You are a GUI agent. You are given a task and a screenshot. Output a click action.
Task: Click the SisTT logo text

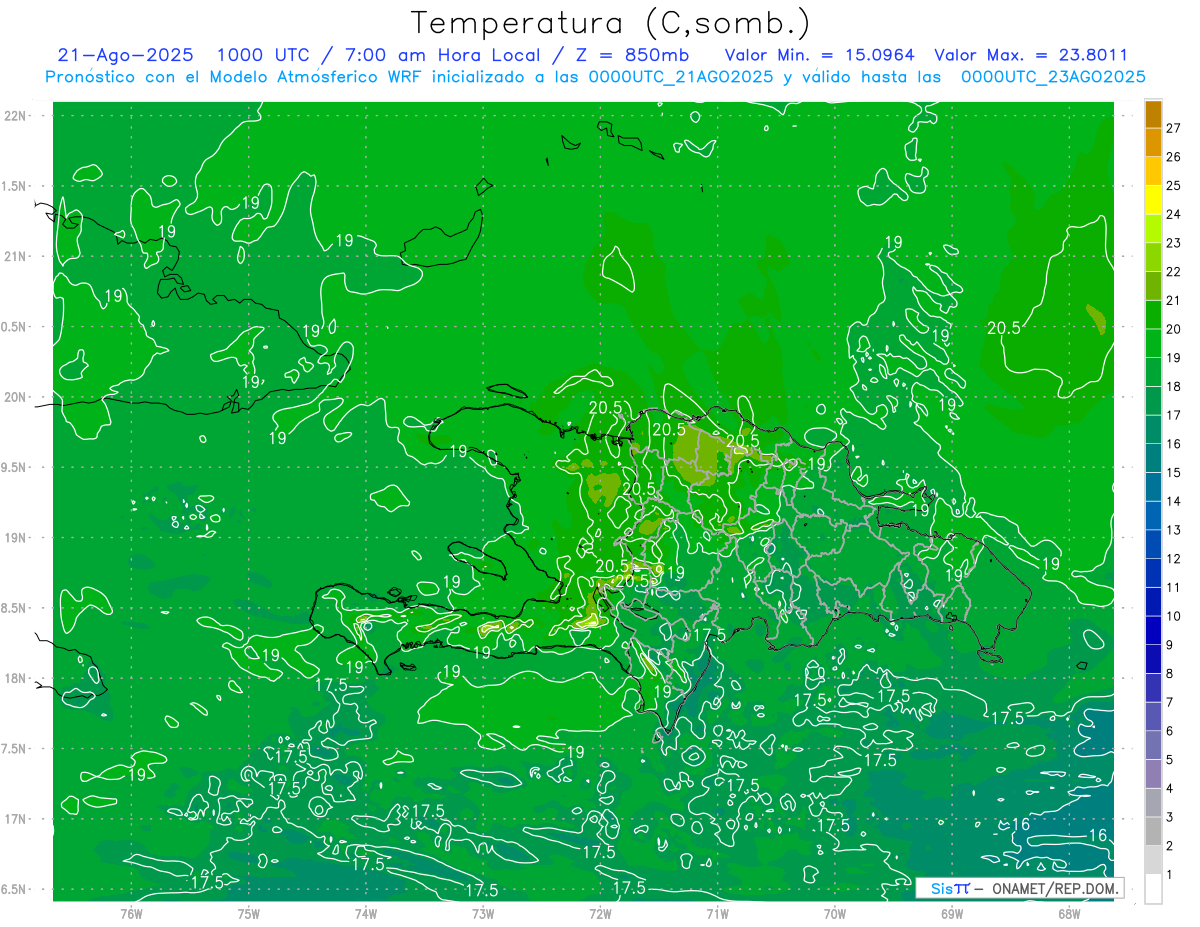point(950,888)
